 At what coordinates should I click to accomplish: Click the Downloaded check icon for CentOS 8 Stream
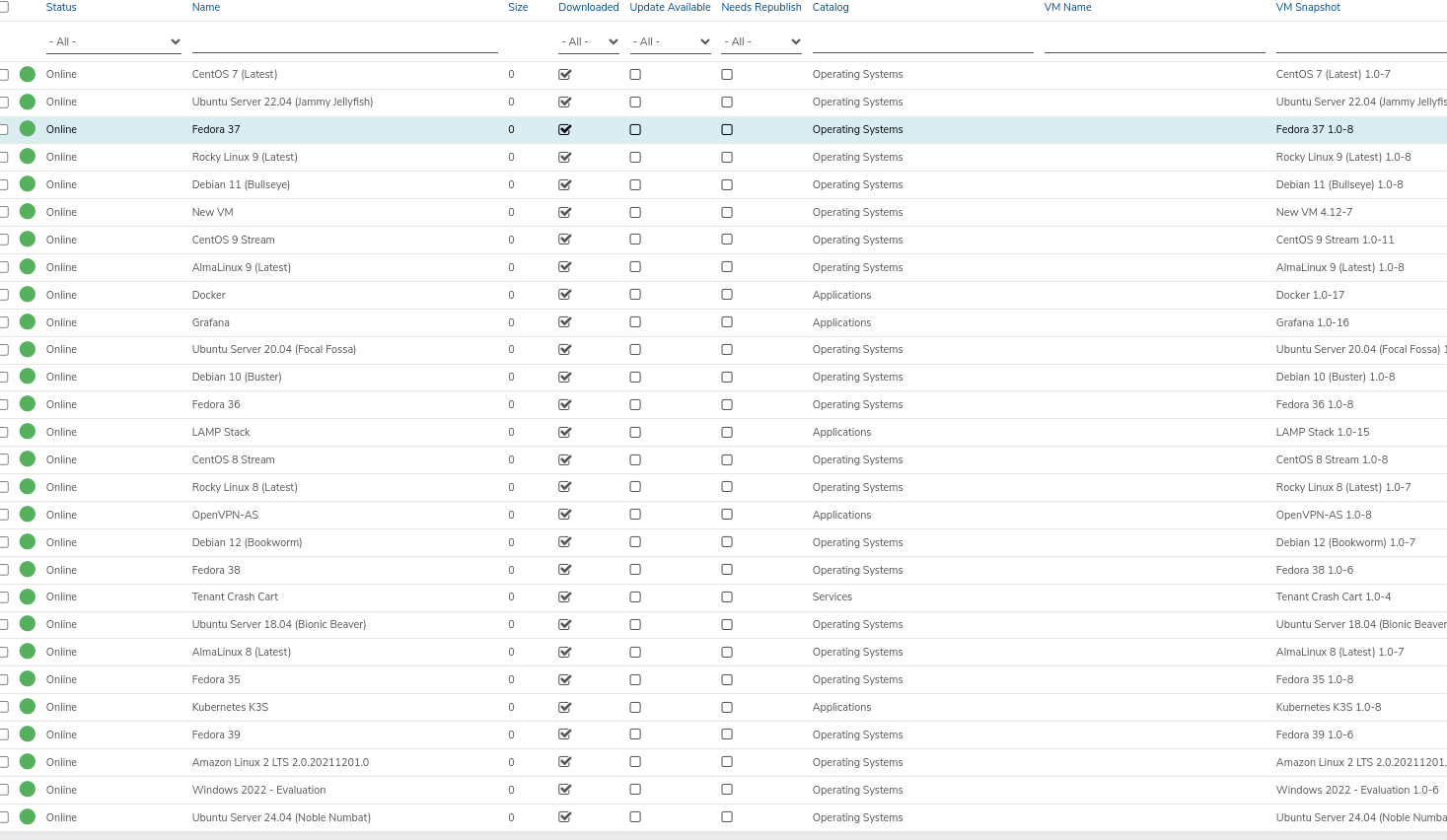click(565, 459)
